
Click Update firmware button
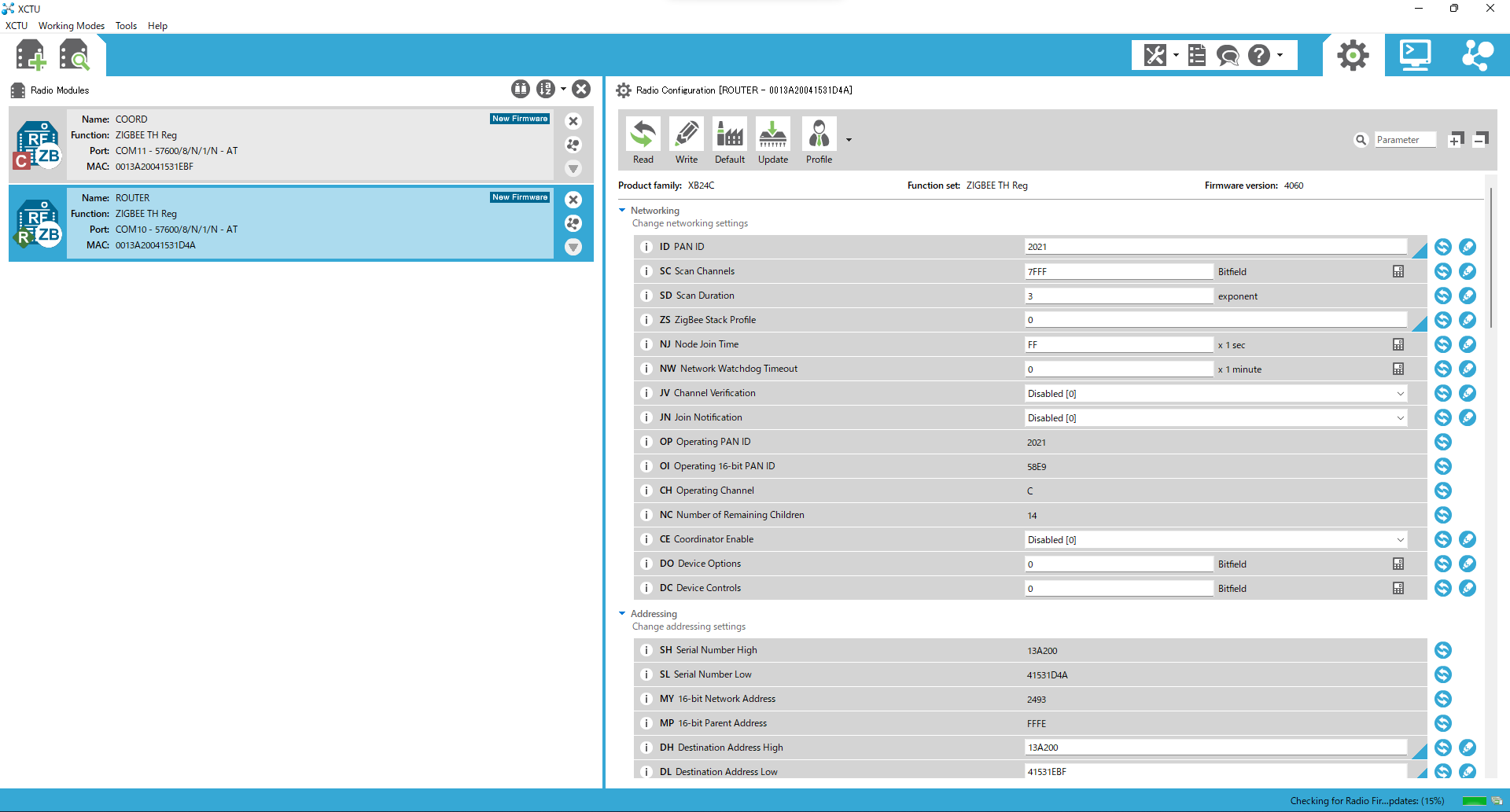pos(773,141)
